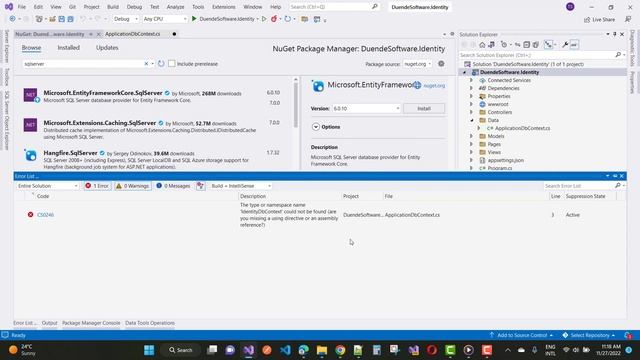
Task: Click the notifications icon in status bar
Action: 628,335
